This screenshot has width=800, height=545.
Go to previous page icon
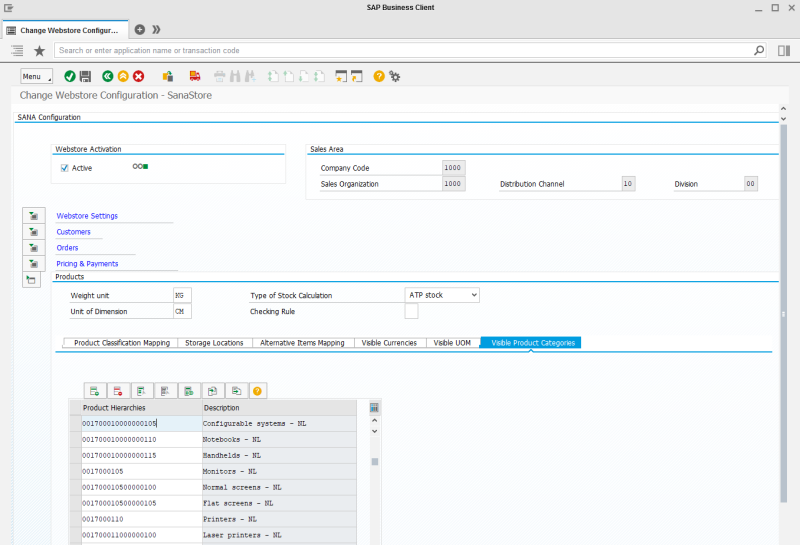(x=289, y=77)
